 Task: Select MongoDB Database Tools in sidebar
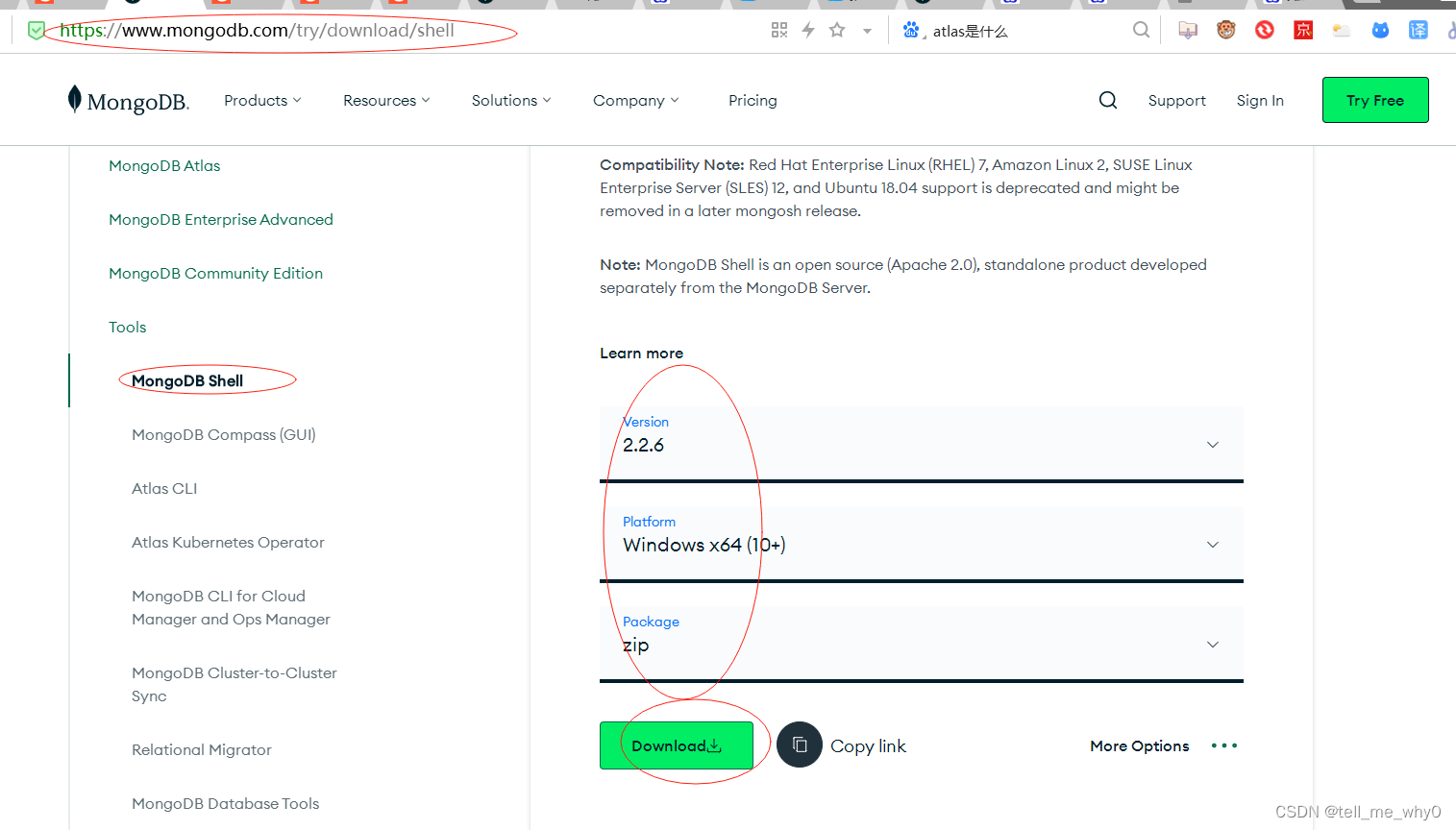pos(225,803)
